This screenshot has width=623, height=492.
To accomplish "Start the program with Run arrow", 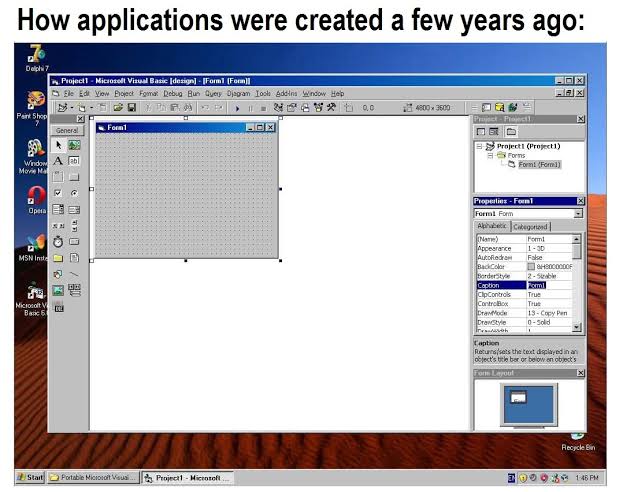I will 238,108.
